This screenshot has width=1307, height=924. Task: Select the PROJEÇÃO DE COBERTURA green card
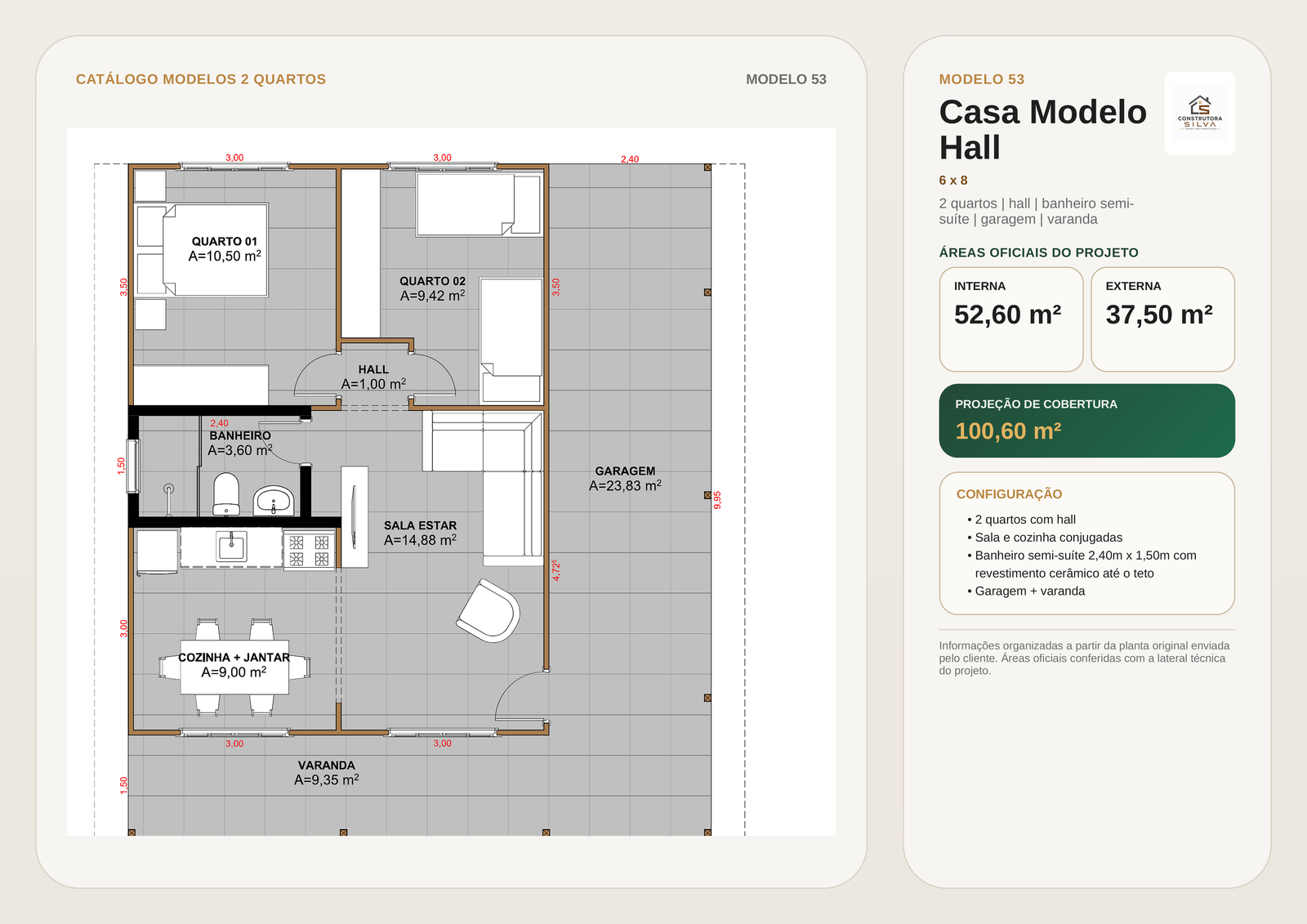[1086, 421]
